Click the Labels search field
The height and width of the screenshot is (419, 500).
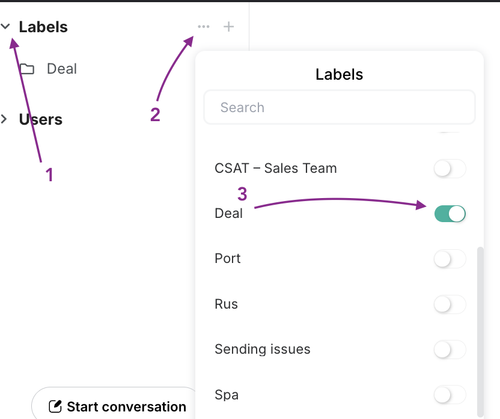pos(339,107)
